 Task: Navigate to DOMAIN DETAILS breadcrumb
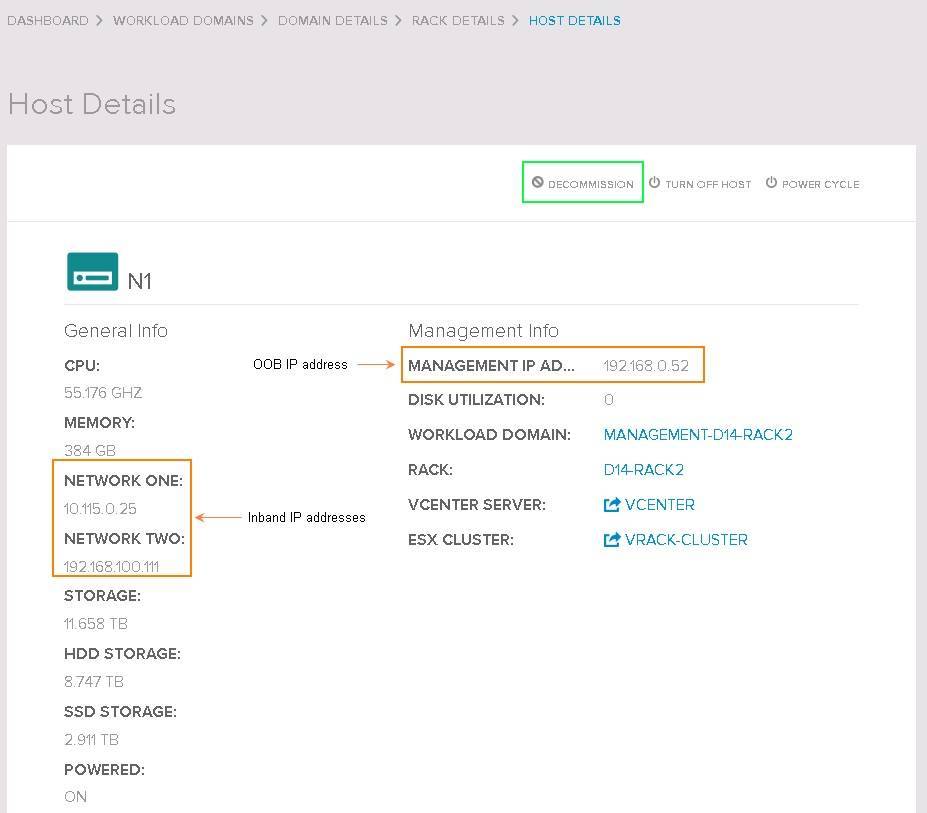coord(333,21)
